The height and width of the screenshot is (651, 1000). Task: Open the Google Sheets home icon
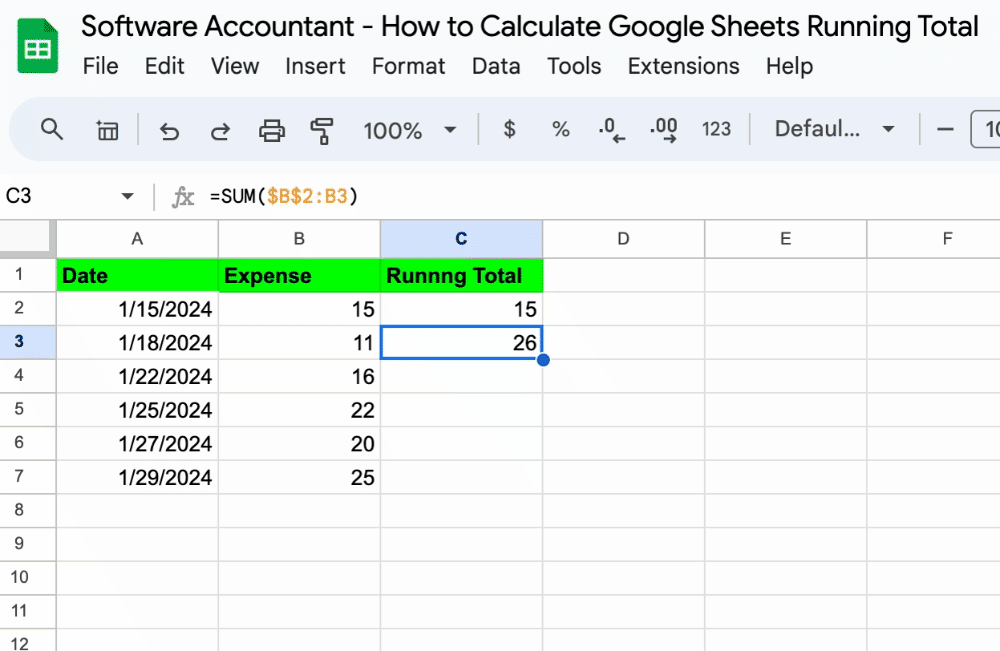(x=38, y=46)
